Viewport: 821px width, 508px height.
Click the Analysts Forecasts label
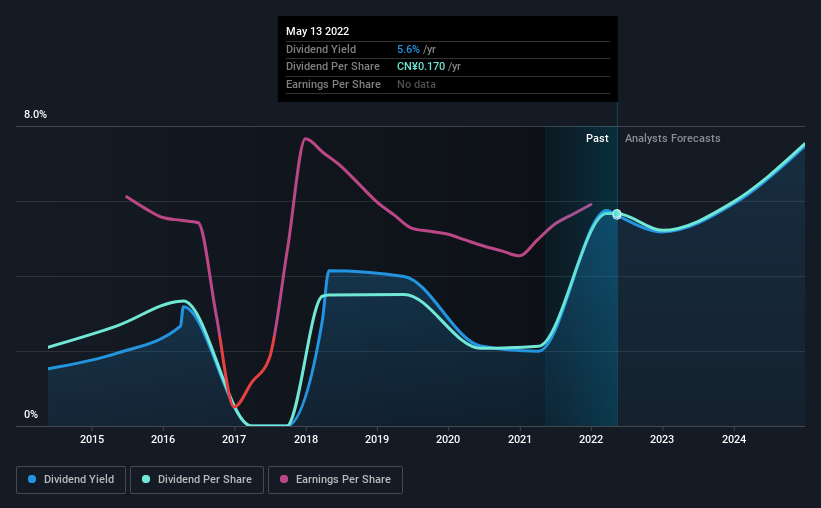point(672,138)
